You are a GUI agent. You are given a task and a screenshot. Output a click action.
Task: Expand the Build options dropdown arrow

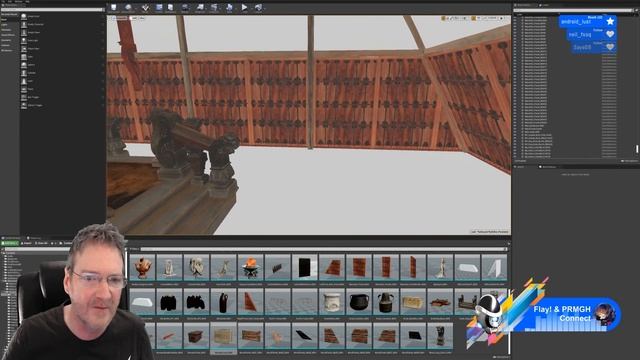(236, 8)
